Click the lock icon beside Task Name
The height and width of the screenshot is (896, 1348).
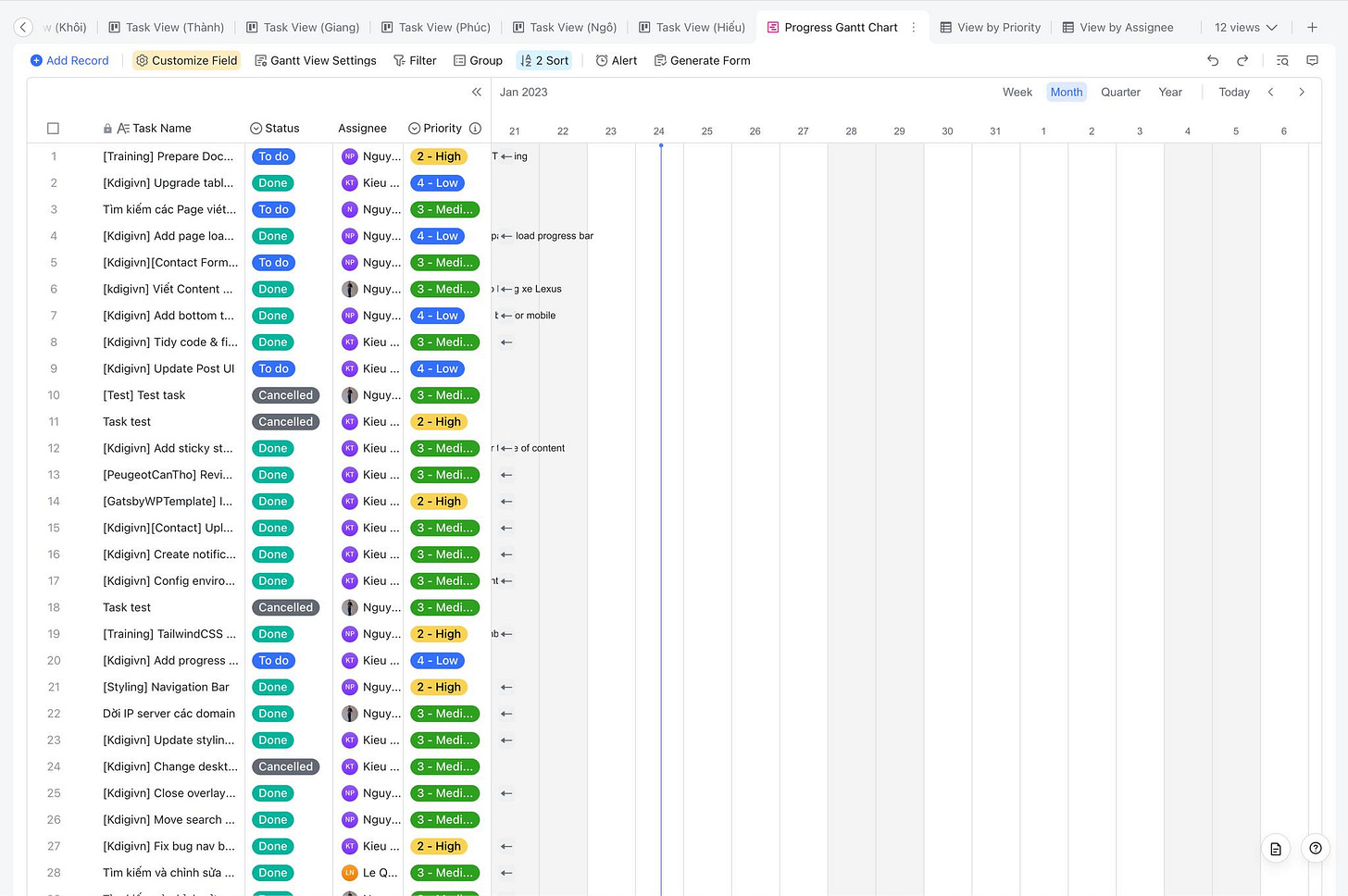pos(108,129)
